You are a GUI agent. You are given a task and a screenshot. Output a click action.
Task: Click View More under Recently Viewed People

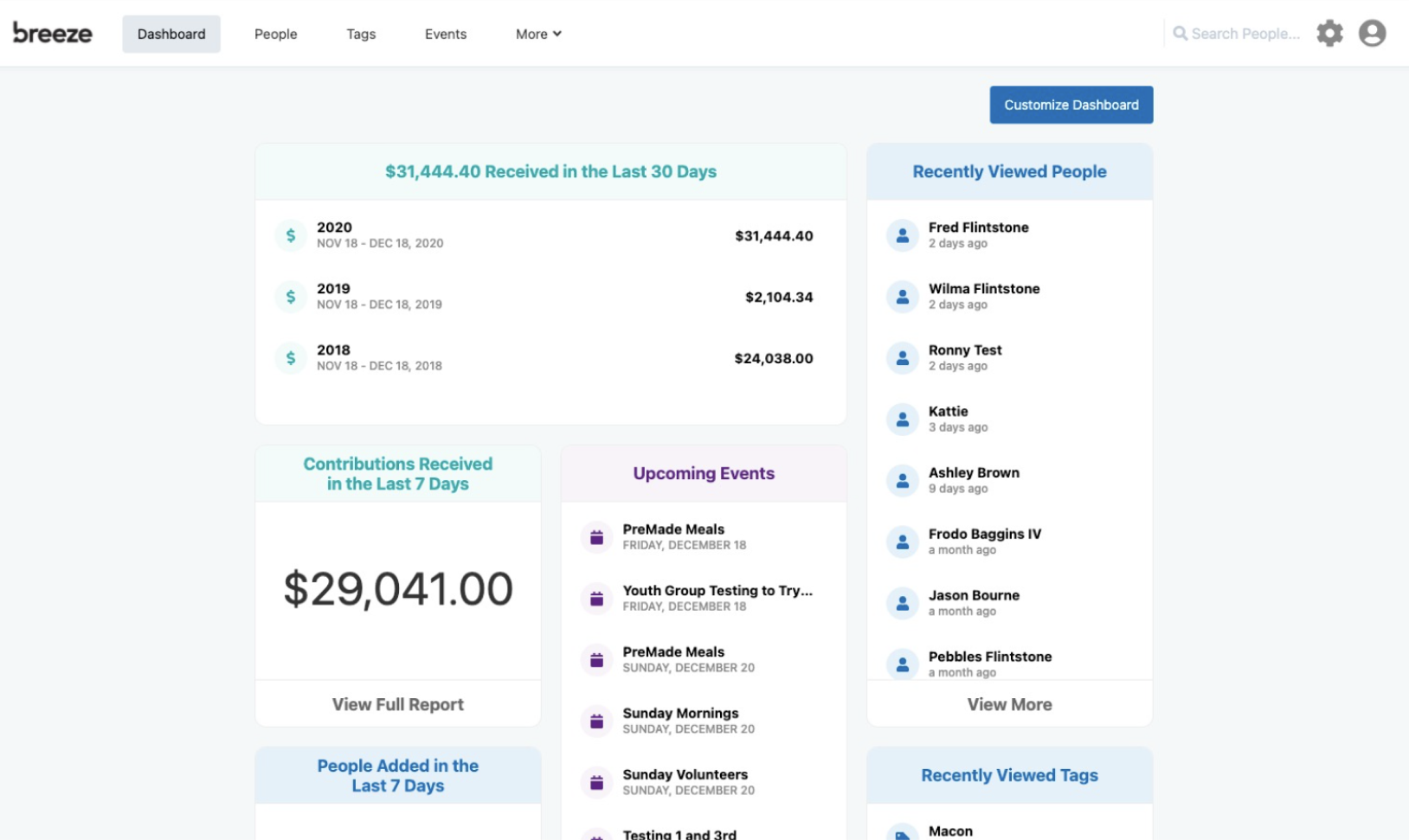pyautogui.click(x=1009, y=704)
